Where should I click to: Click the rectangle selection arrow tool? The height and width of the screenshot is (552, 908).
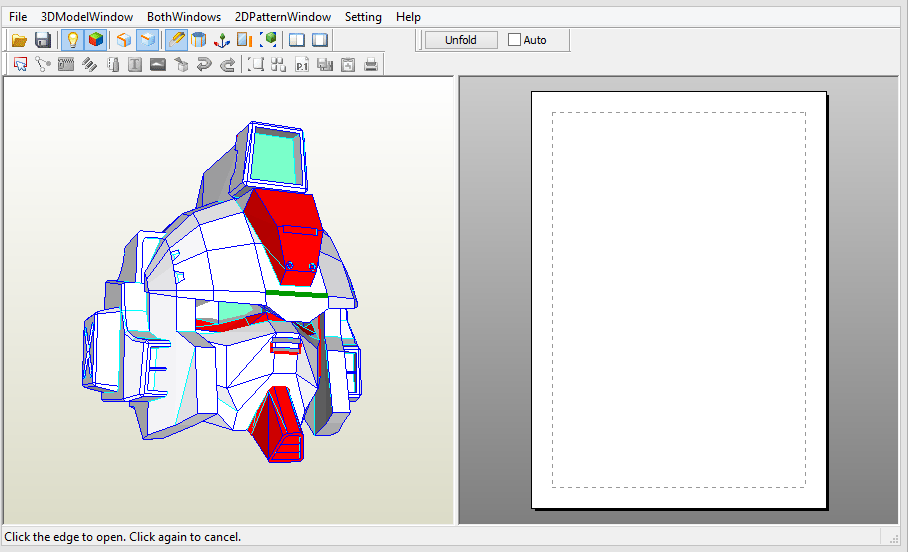[20, 65]
